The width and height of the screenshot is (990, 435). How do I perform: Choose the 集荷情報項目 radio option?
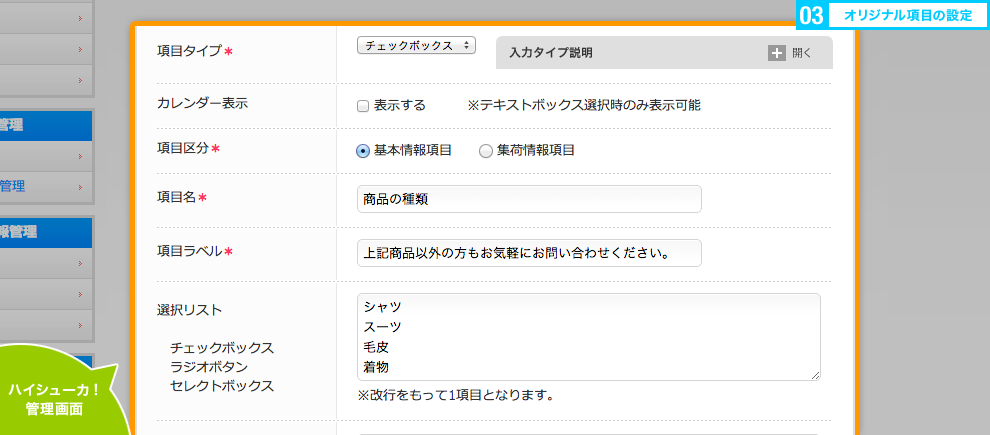(x=486, y=151)
